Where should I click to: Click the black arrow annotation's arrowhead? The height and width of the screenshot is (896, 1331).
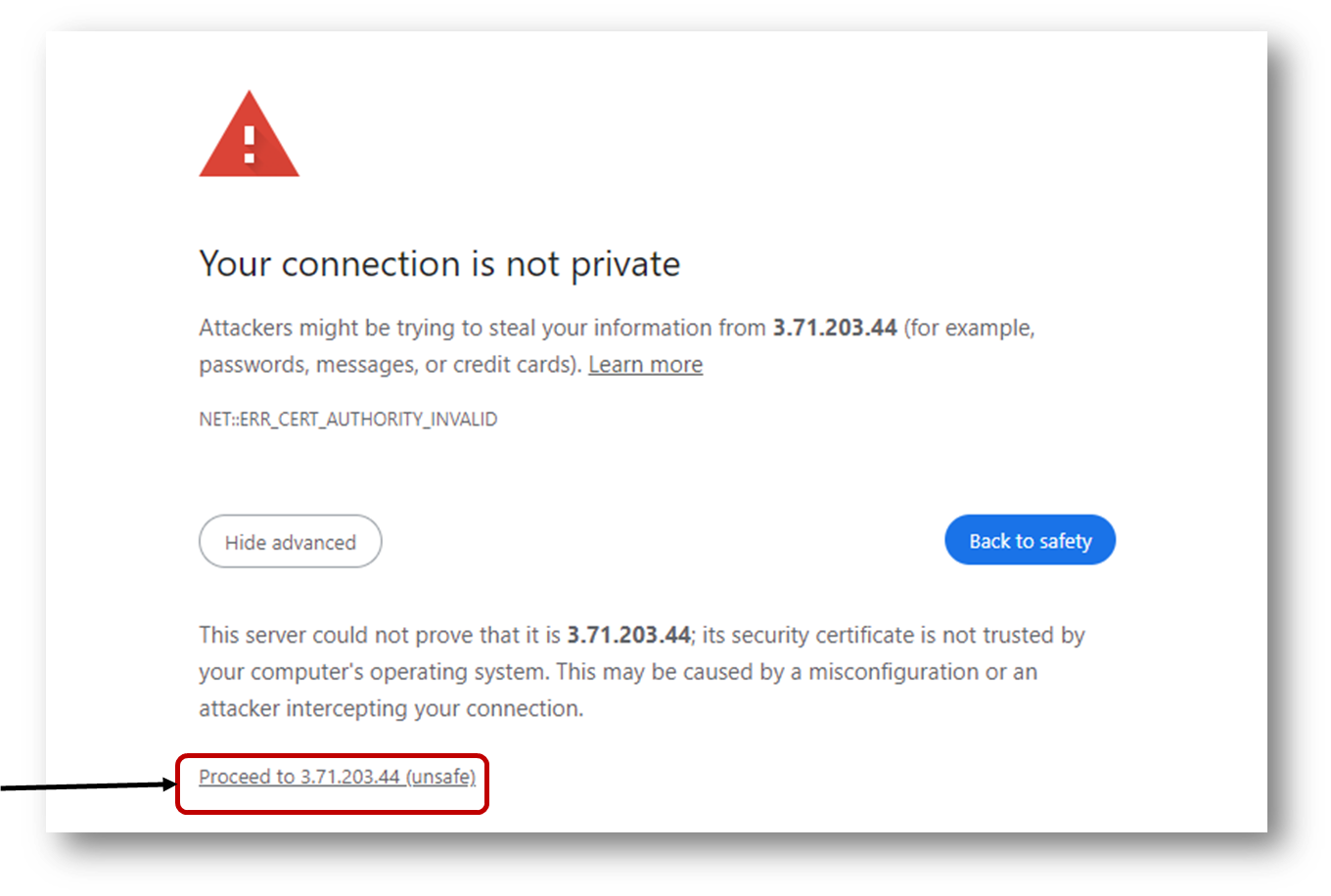coord(167,784)
